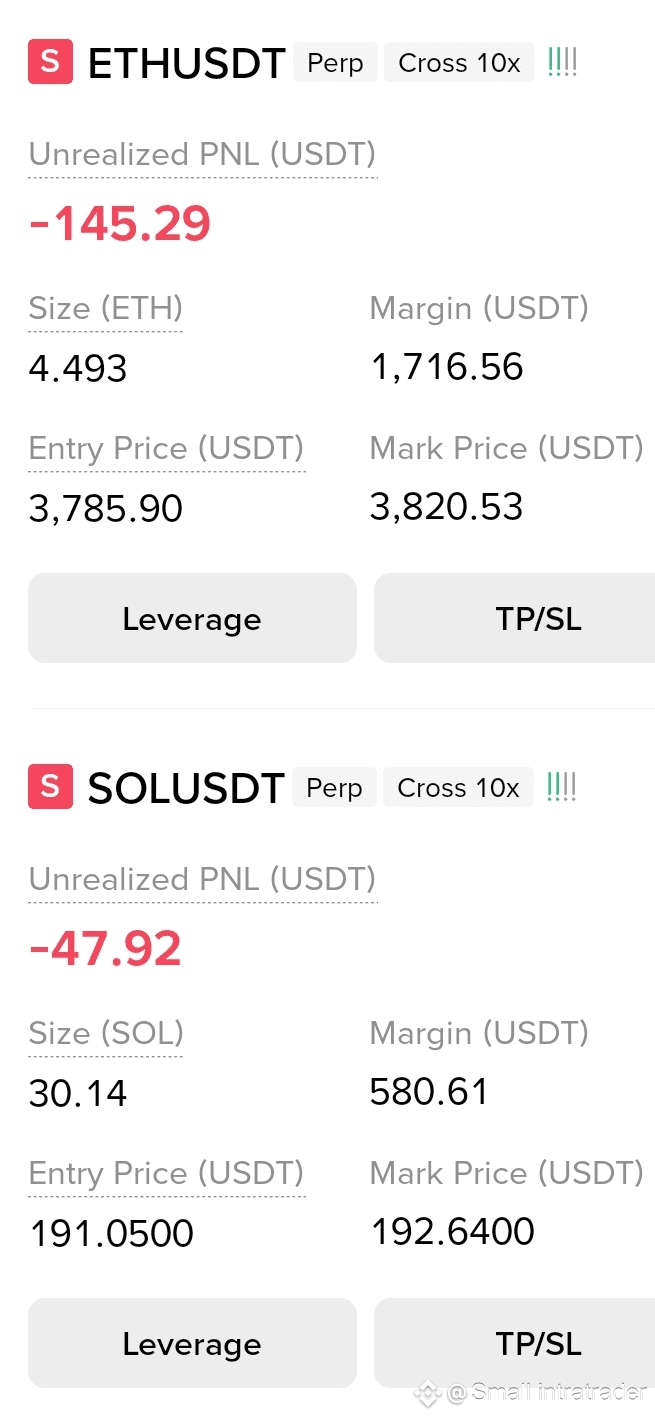Viewport: 655px width, 1419px height.
Task: Open TP/SL settings for SOLUSDT position
Action: [515, 1343]
